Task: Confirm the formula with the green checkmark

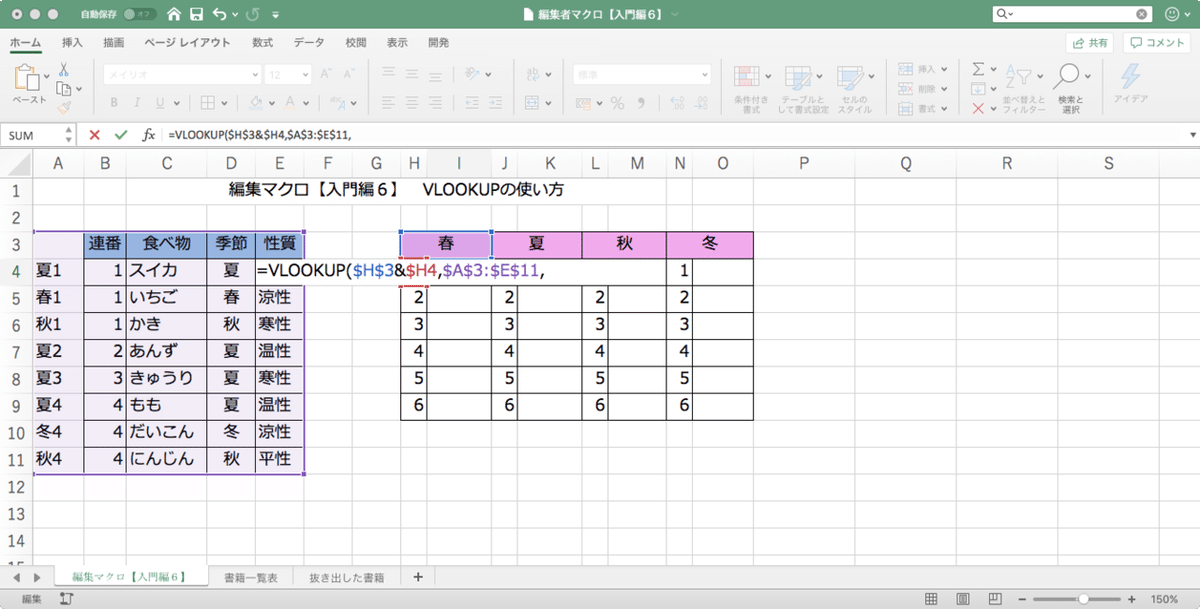Action: [x=121, y=134]
